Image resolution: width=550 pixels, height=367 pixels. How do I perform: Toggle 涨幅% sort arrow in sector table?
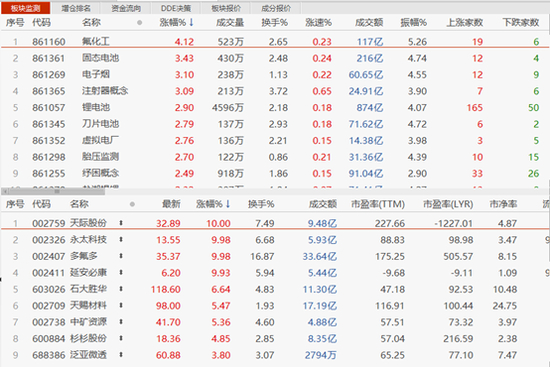click(x=191, y=22)
